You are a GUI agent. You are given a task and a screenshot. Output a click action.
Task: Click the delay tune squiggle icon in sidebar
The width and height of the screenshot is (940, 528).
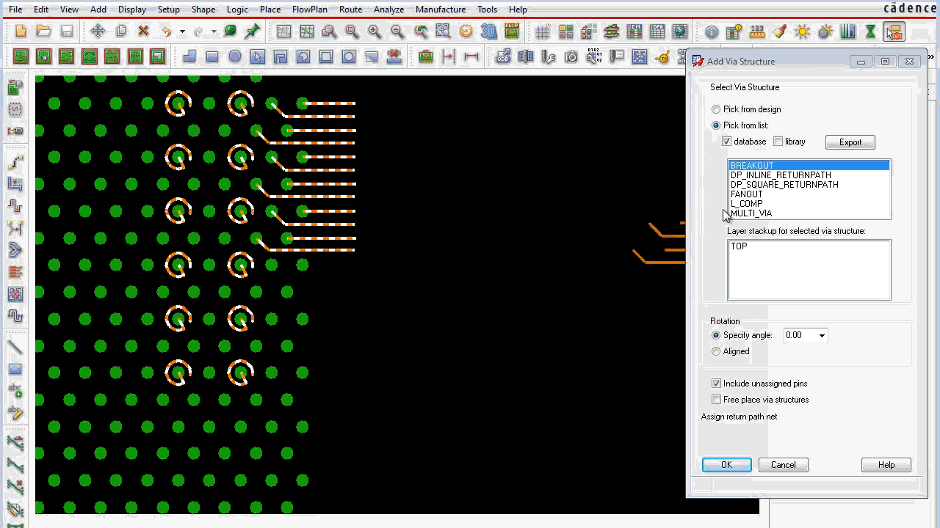16,206
